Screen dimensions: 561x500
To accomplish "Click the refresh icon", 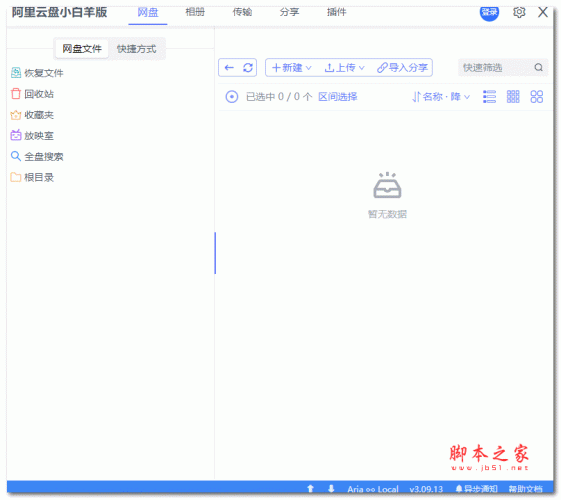I will click(248, 68).
